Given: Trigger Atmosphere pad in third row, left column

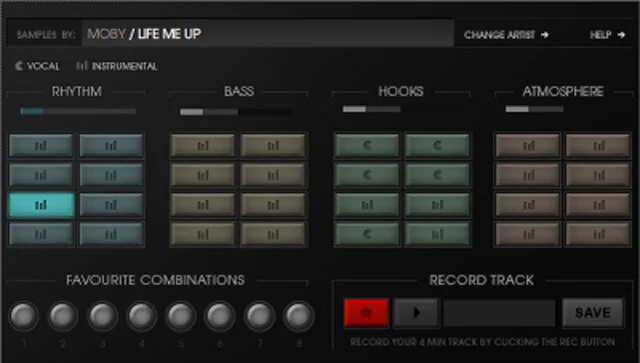Looking at the screenshot, I should (528, 205).
